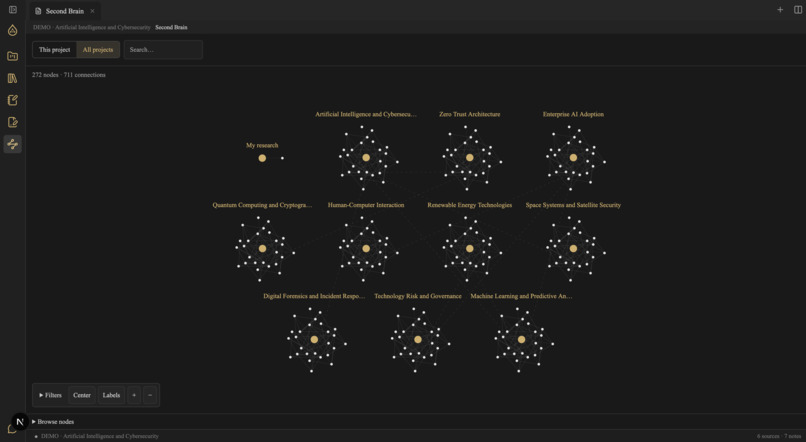The width and height of the screenshot is (806, 442).
Task: Select the Artificial Intelligence and Cybersecurity hub node
Action: pos(366,158)
